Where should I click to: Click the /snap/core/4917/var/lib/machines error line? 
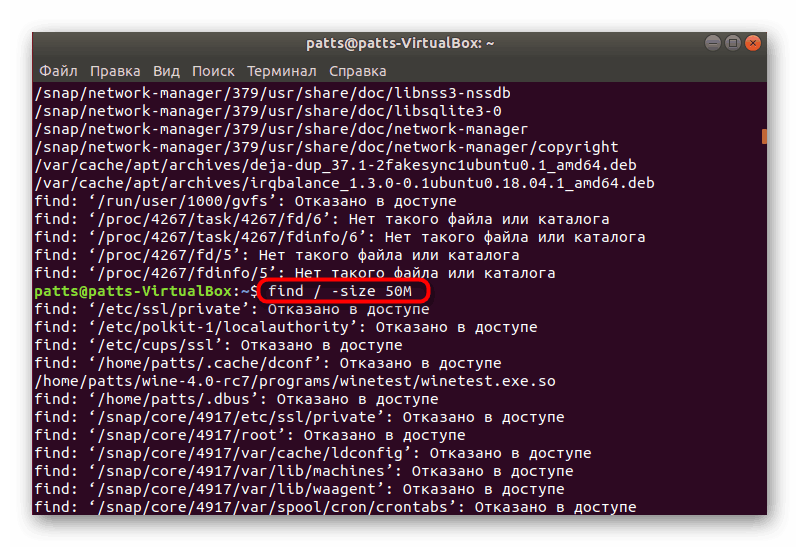(304, 471)
